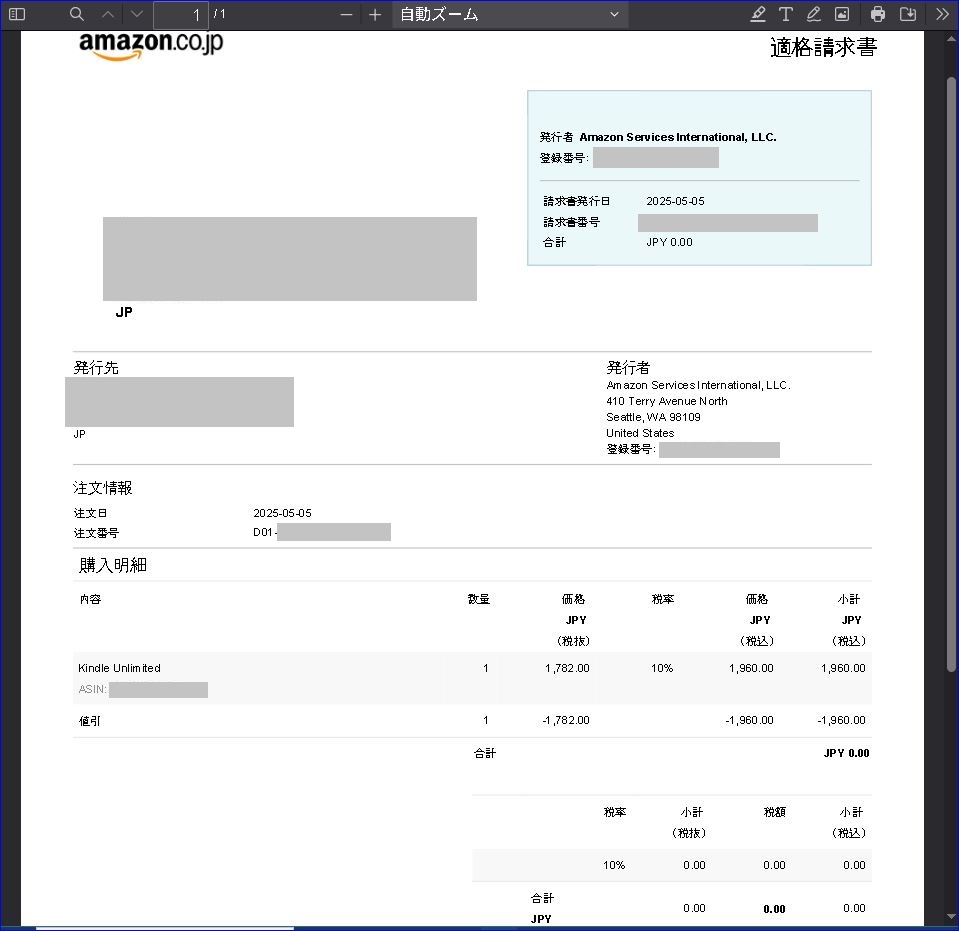Screen dimensions: 959x931
Task: Select the text annotation tool
Action: pos(786,14)
